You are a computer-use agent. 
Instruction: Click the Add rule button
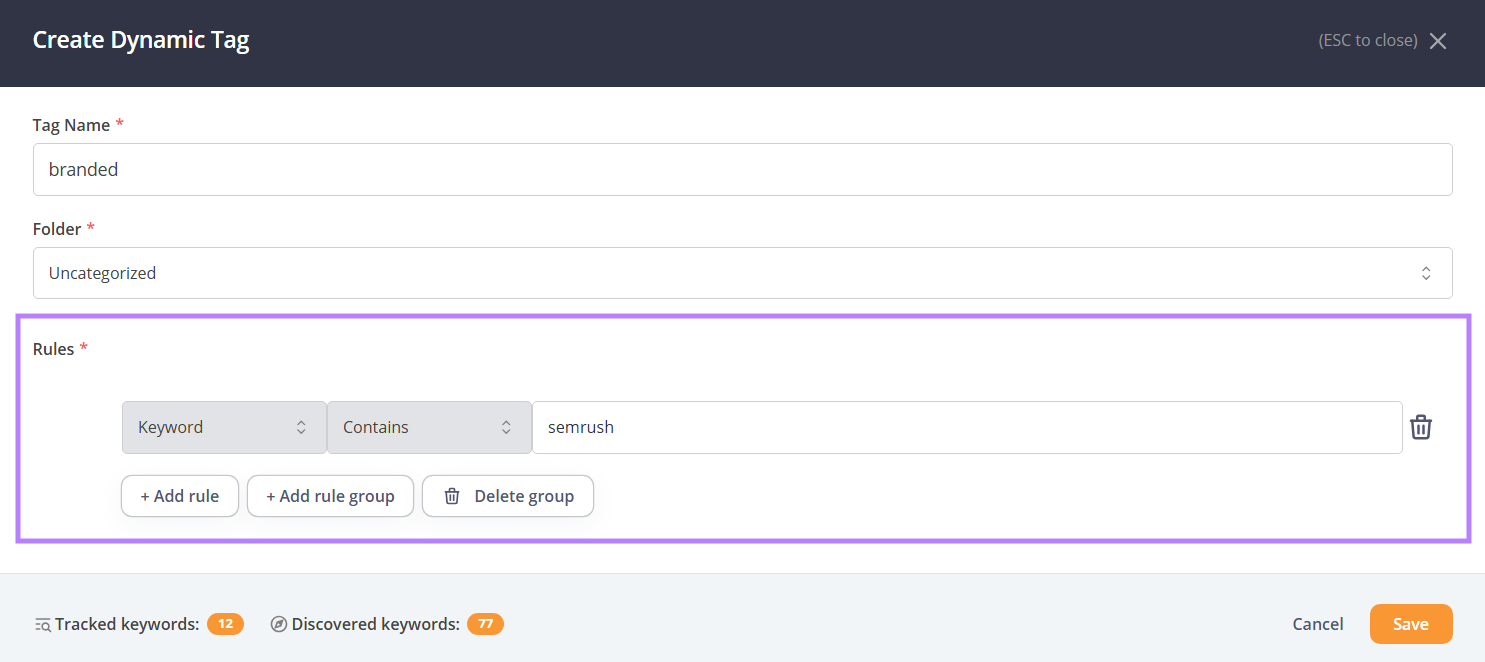[x=179, y=495]
